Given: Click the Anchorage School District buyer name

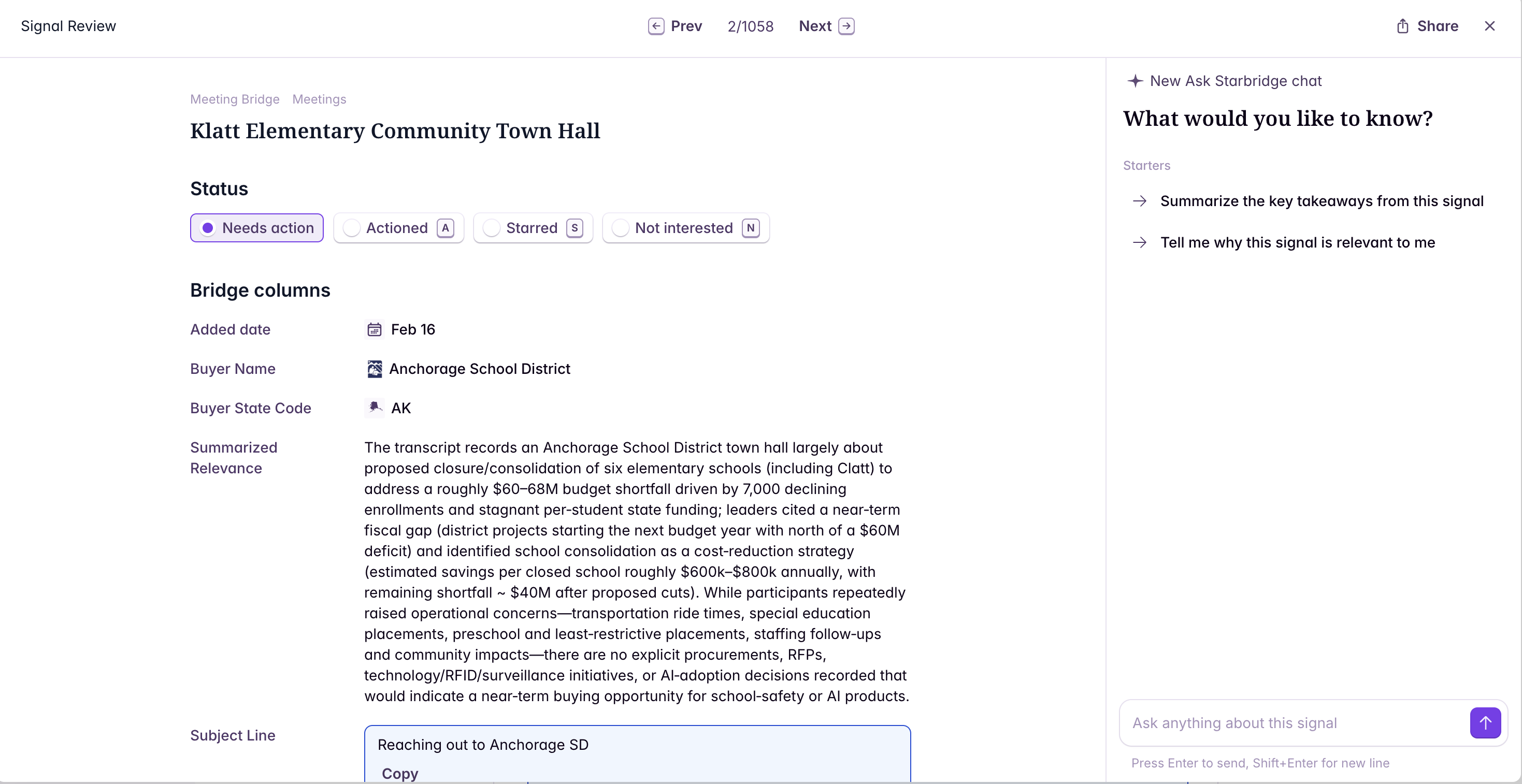Looking at the screenshot, I should 479,369.
